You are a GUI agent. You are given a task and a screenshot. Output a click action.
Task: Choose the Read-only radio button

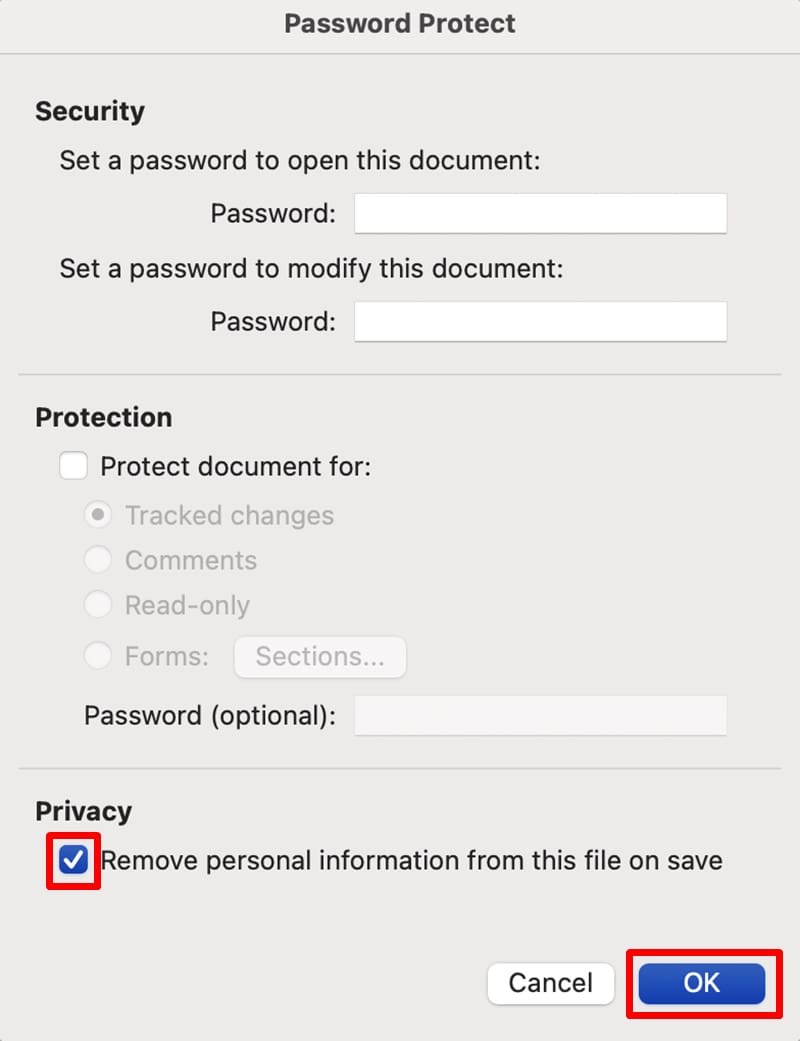(x=97, y=605)
